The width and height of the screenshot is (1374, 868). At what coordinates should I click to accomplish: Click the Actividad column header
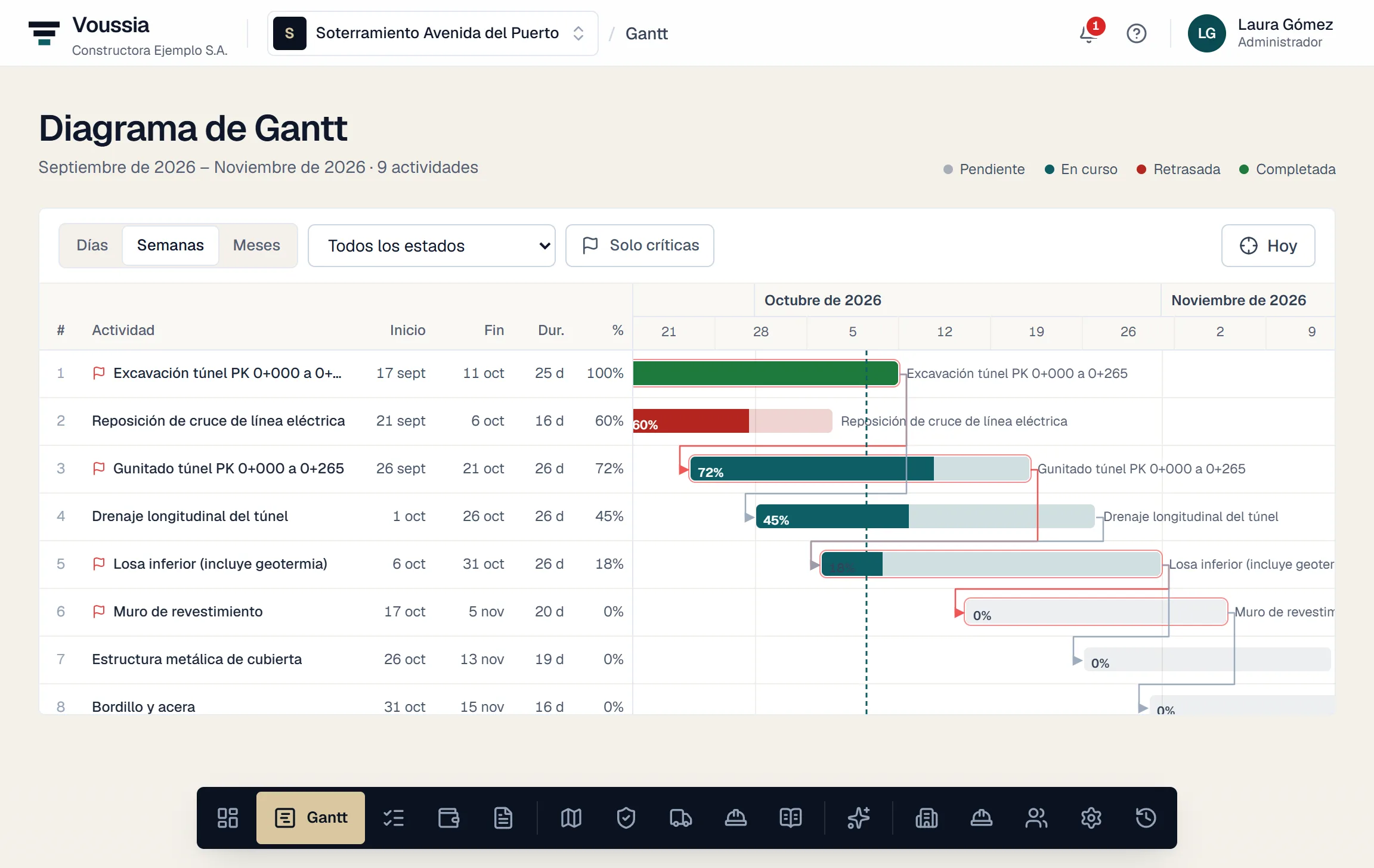123,330
